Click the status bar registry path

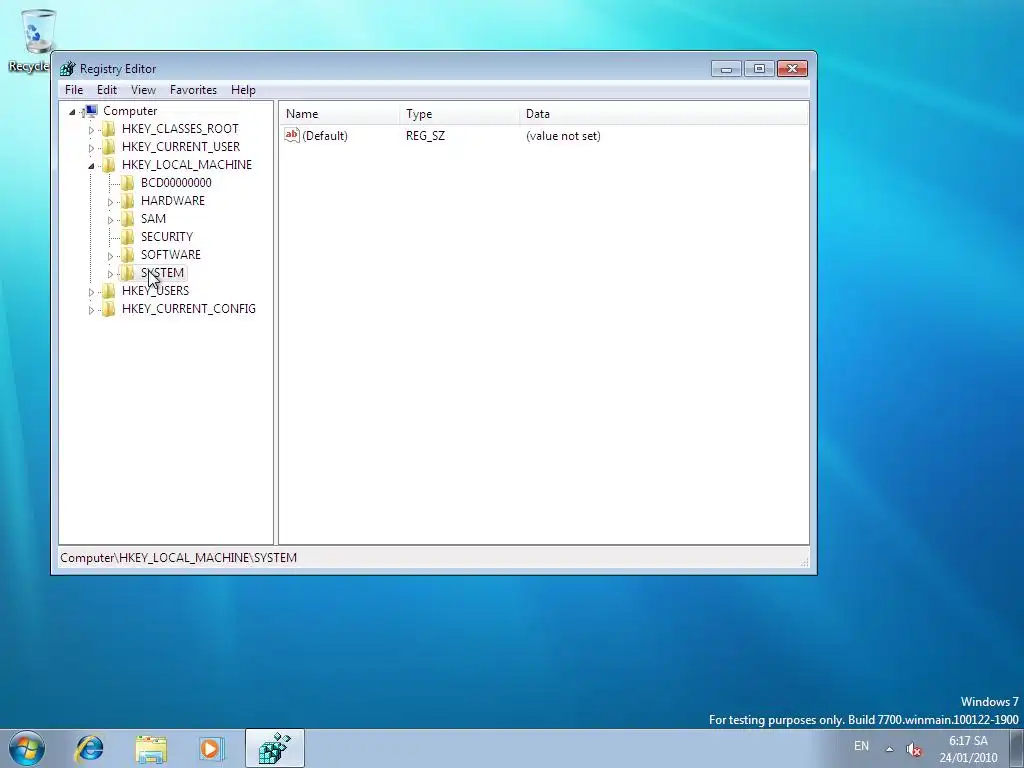(178, 558)
